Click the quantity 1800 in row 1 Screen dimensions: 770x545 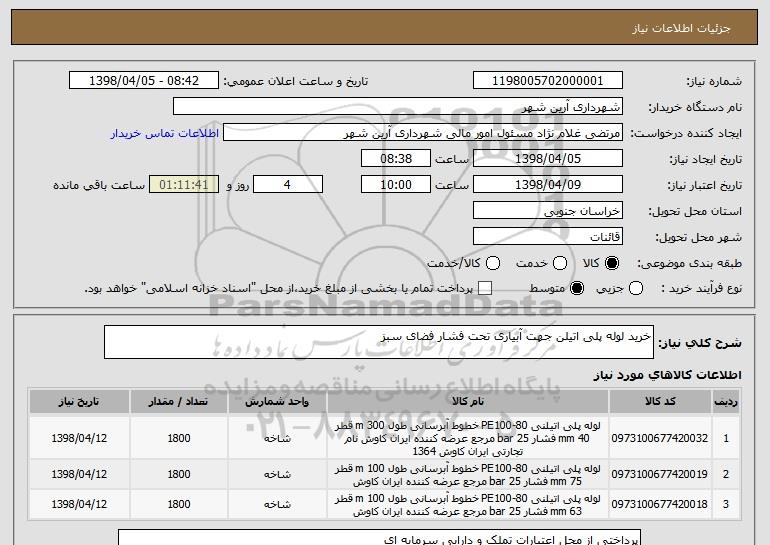(179, 438)
